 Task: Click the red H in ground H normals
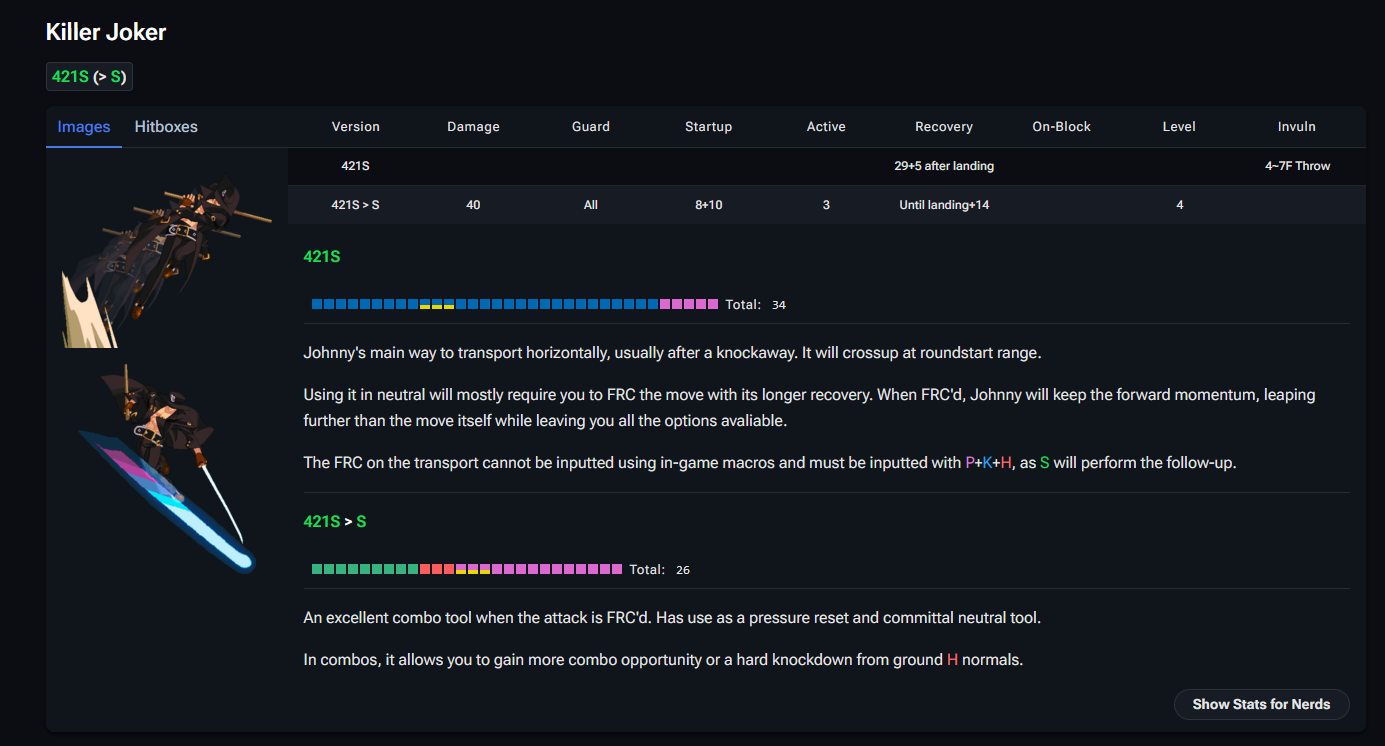[952, 660]
